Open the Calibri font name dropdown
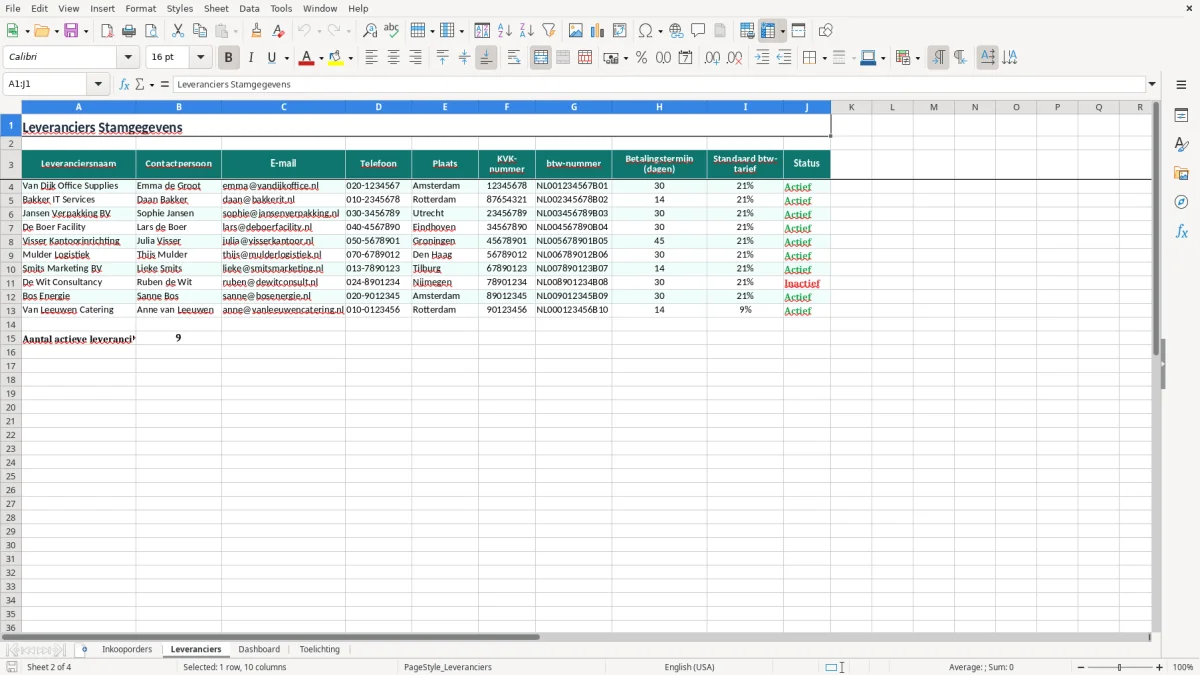The height and width of the screenshot is (675, 1200). (128, 58)
